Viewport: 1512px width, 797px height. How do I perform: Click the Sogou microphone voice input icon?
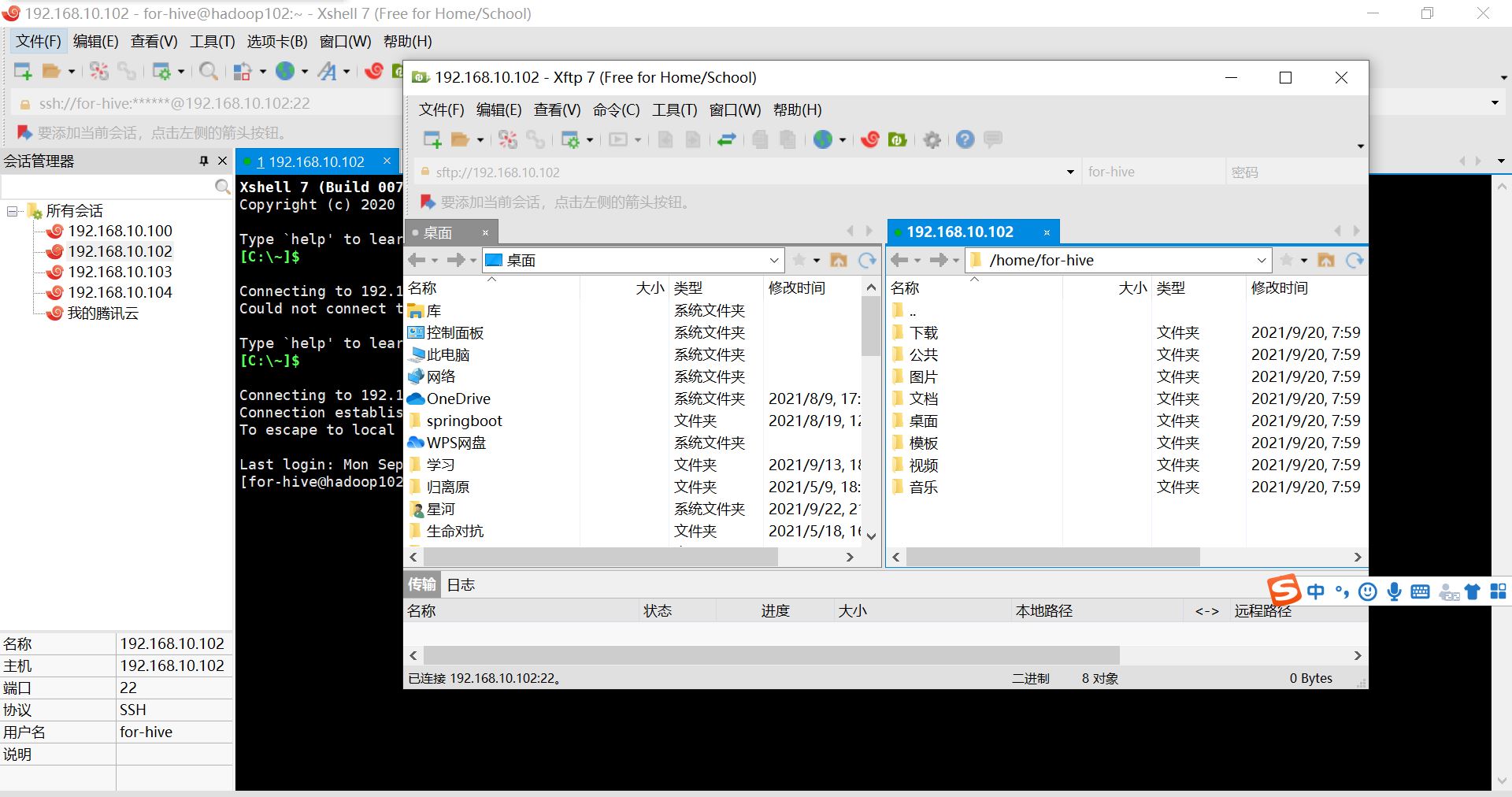point(1395,591)
